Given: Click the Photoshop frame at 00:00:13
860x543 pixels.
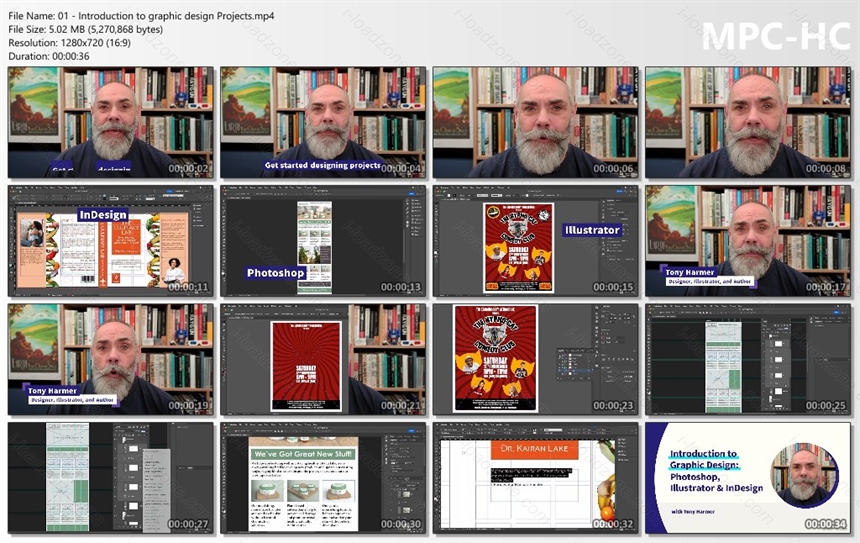Looking at the screenshot, I should [x=323, y=241].
